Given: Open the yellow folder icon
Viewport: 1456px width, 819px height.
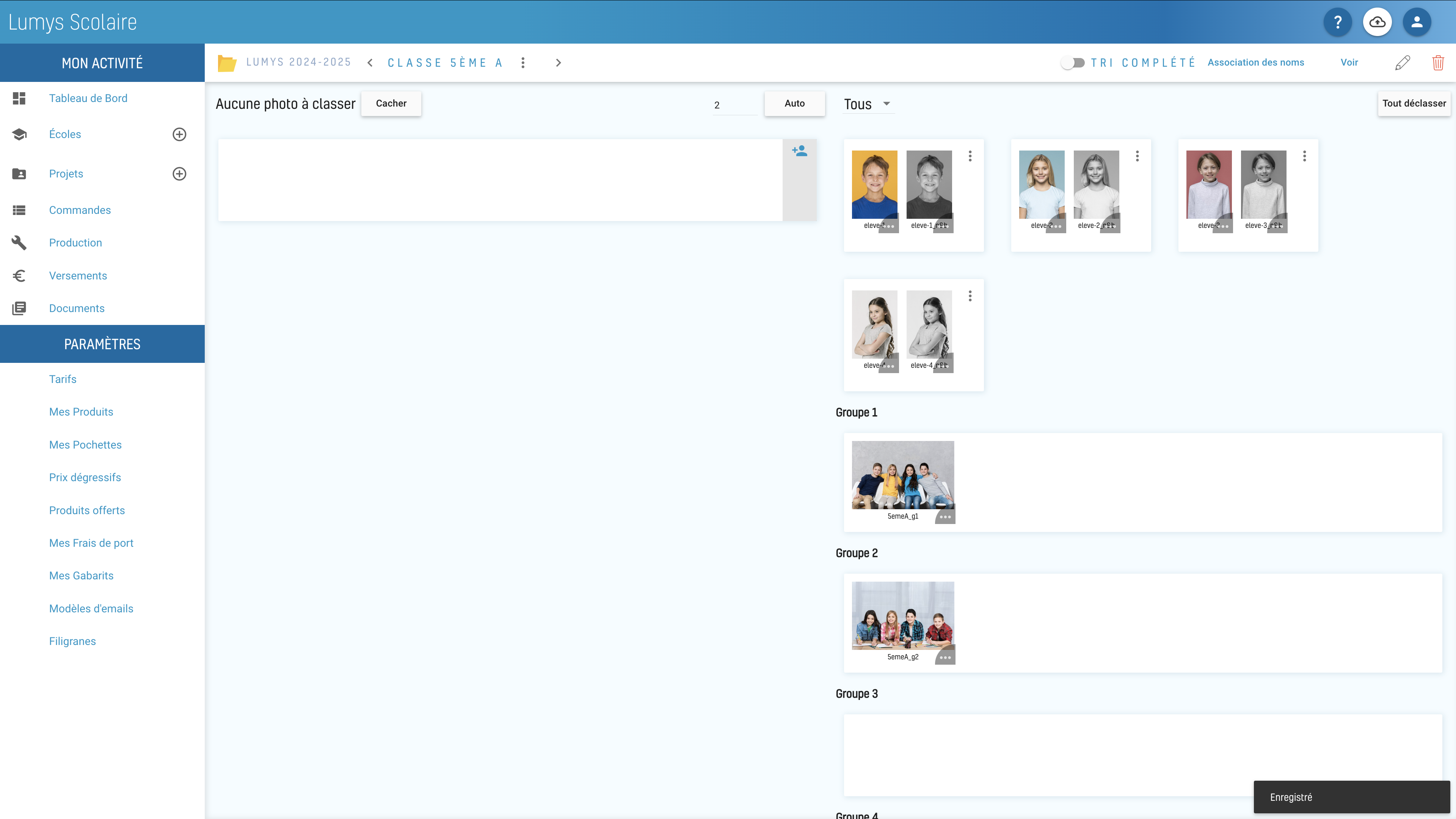Looking at the screenshot, I should click(x=227, y=63).
